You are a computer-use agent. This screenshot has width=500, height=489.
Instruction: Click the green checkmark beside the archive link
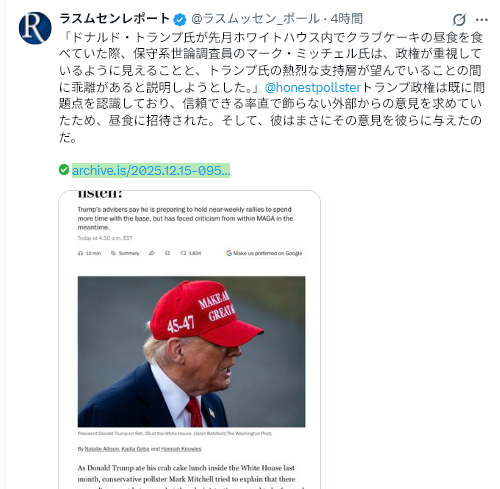[x=64, y=170]
